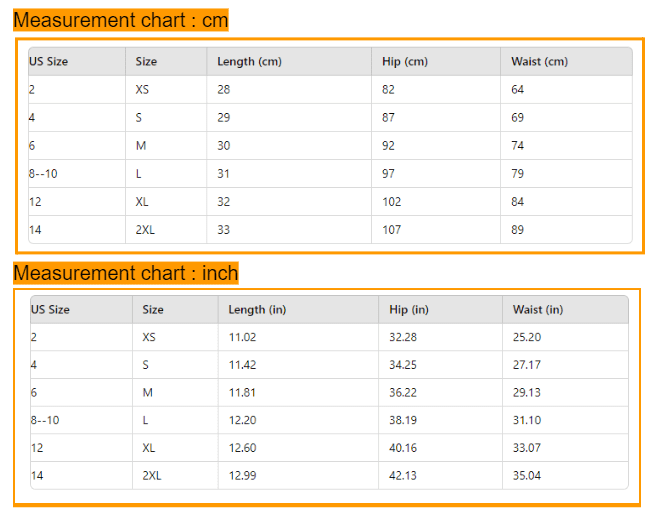Viewport: 659px width, 520px height.
Task: Select the 'Hip (cm)' column header
Action: pos(404,62)
